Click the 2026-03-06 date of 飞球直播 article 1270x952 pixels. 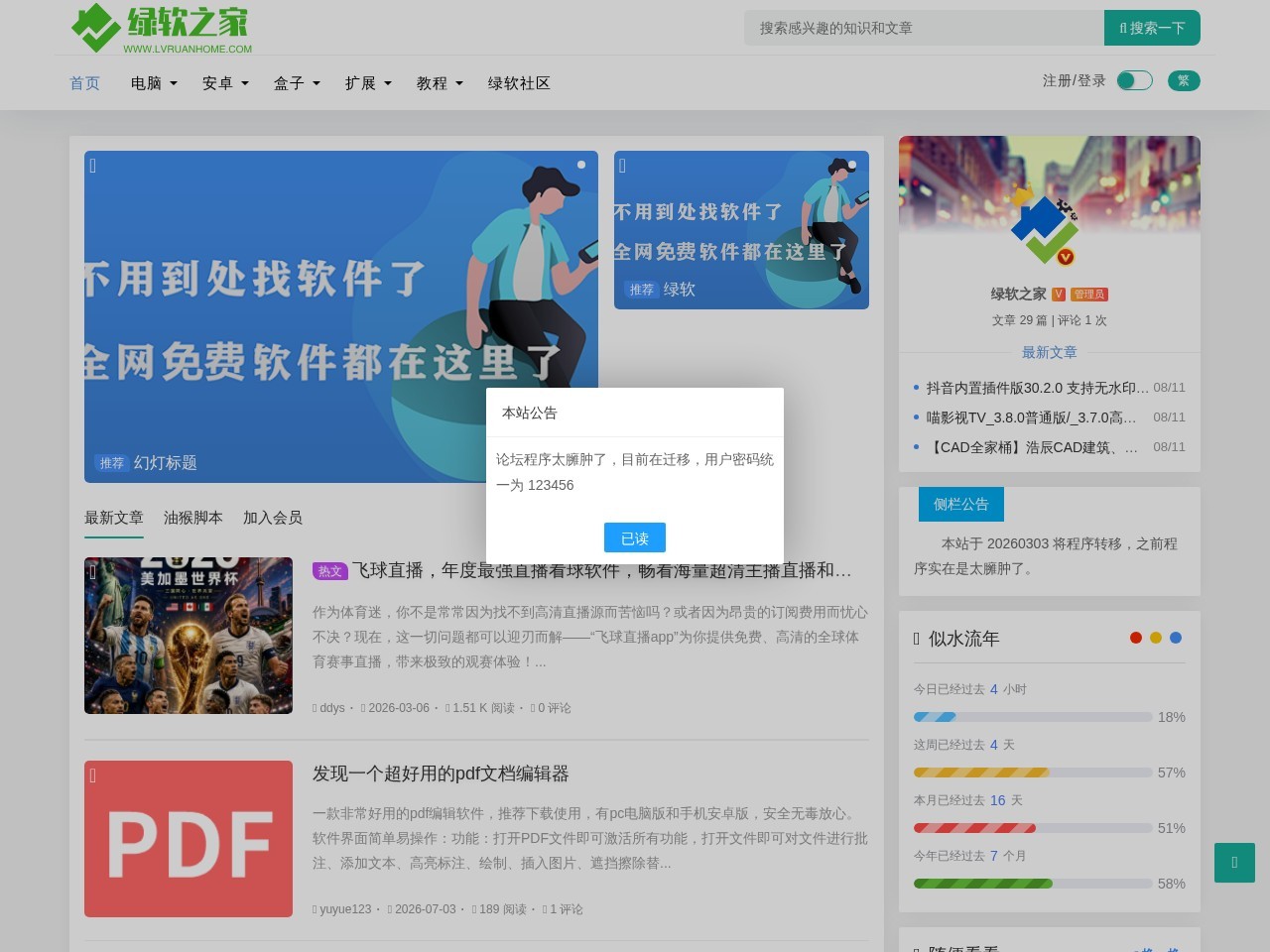coord(399,708)
